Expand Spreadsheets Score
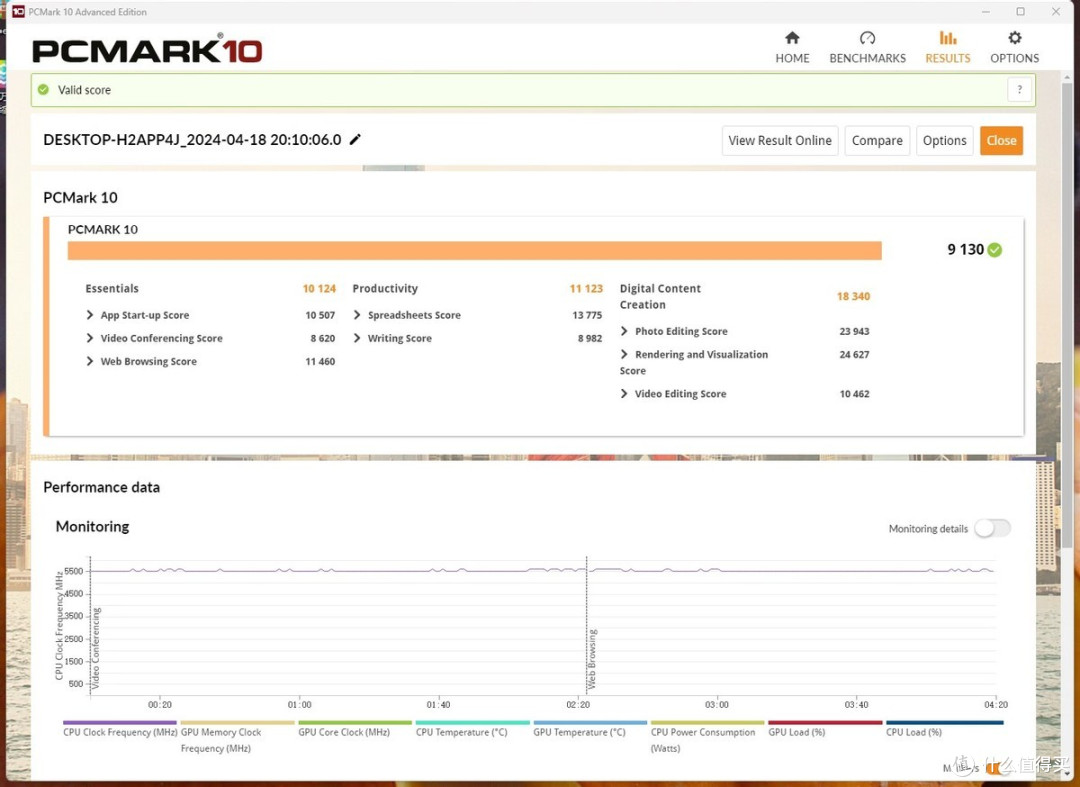The width and height of the screenshot is (1080, 787). click(x=357, y=315)
